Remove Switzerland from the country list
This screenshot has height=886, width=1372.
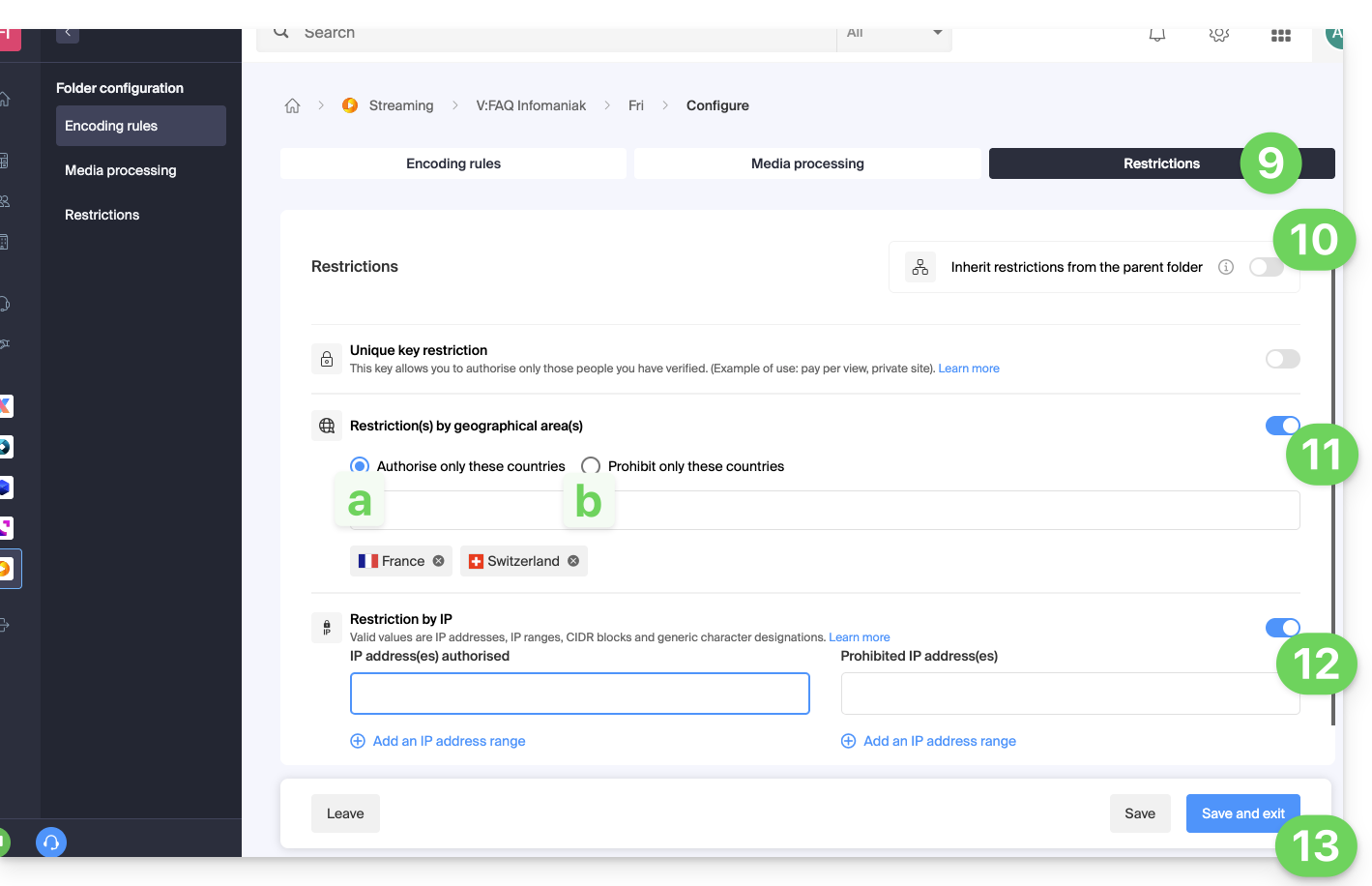[x=573, y=561]
